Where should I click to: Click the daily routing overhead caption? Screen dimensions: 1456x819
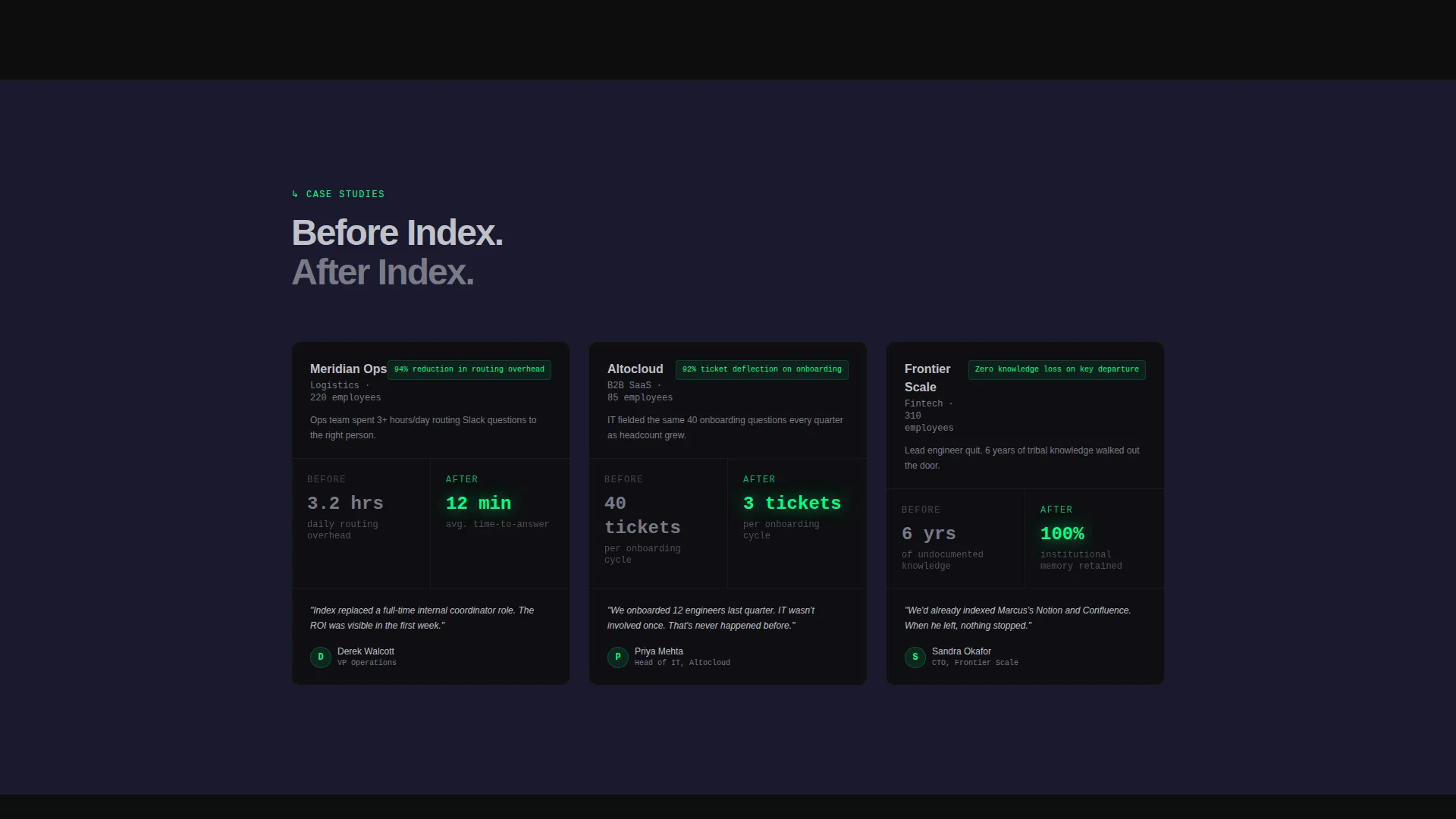coord(343,530)
